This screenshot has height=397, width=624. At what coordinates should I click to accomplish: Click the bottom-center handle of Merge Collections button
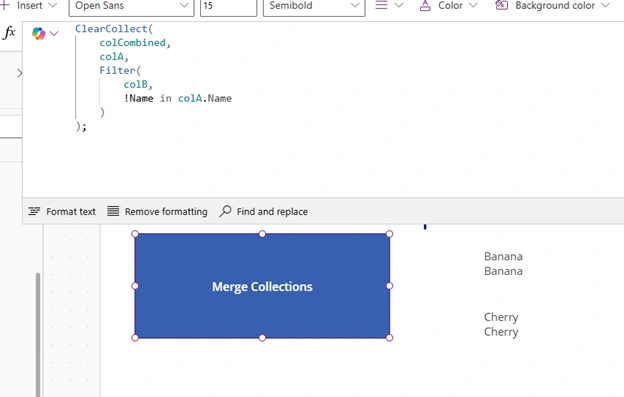(262, 338)
